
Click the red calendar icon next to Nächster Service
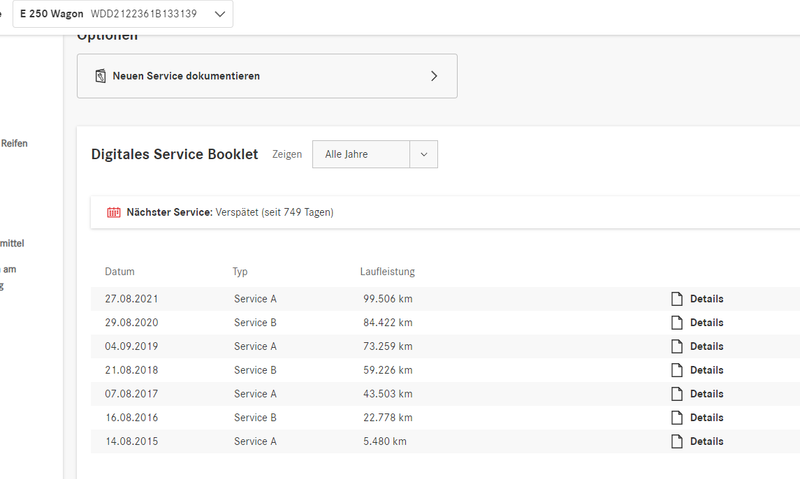point(113,212)
